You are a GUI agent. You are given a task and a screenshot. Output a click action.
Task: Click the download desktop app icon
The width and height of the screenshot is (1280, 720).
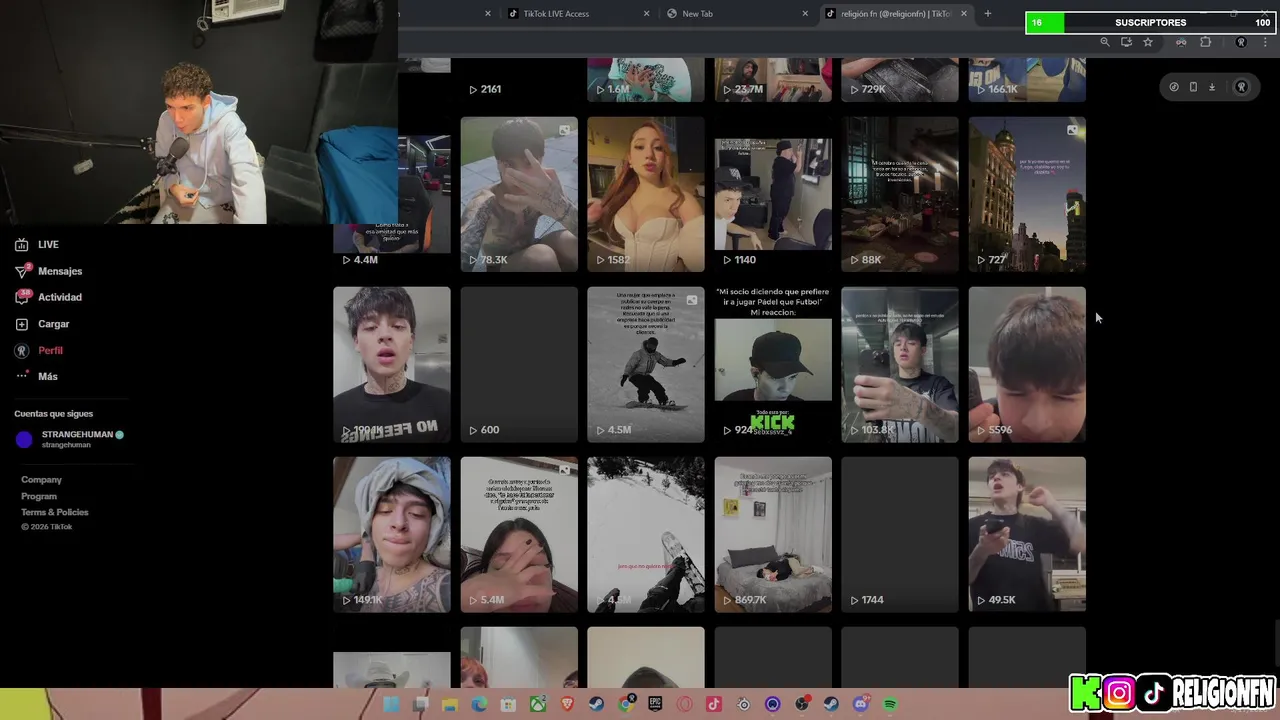(x=1212, y=87)
